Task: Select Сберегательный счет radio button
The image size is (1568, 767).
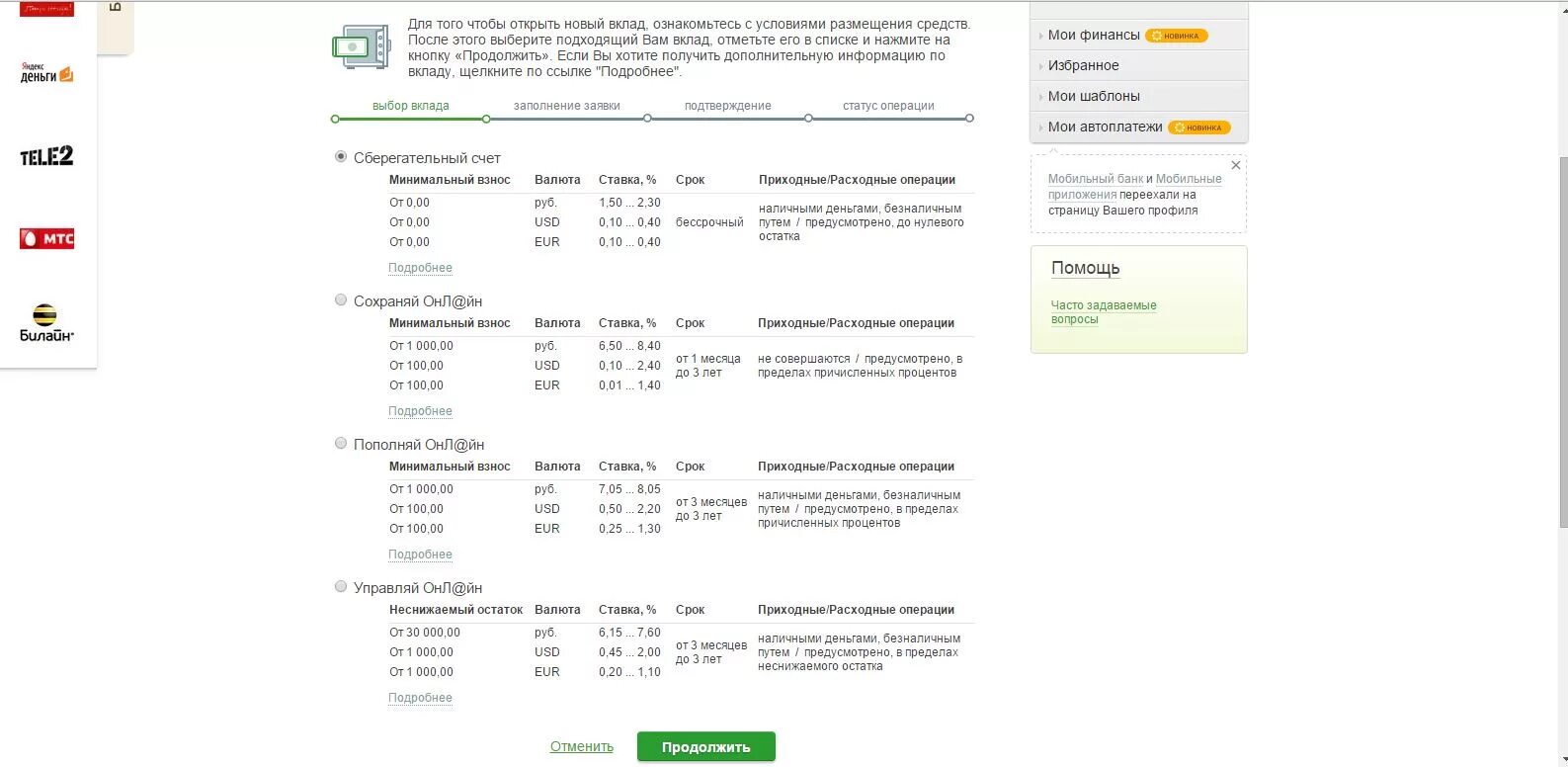Action: point(341,157)
